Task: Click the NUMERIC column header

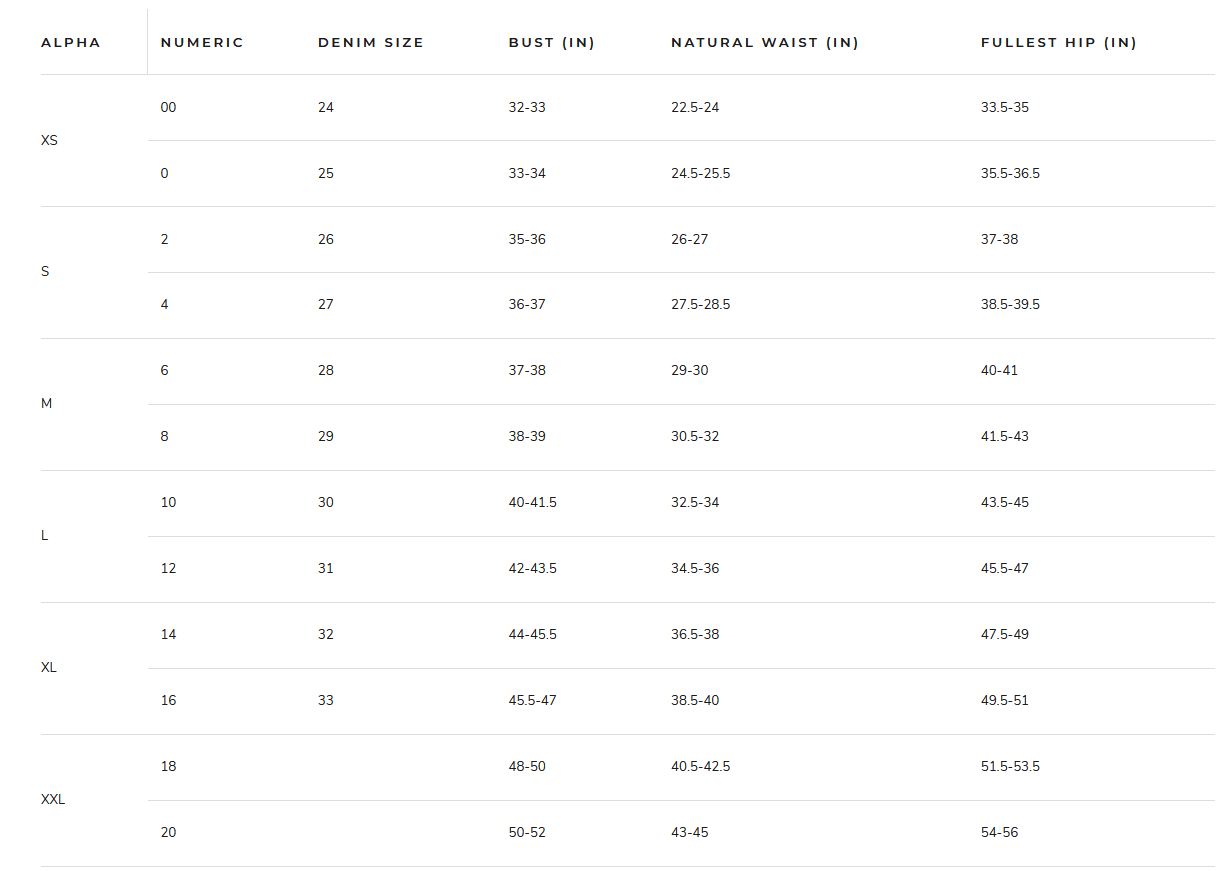Action: (202, 43)
